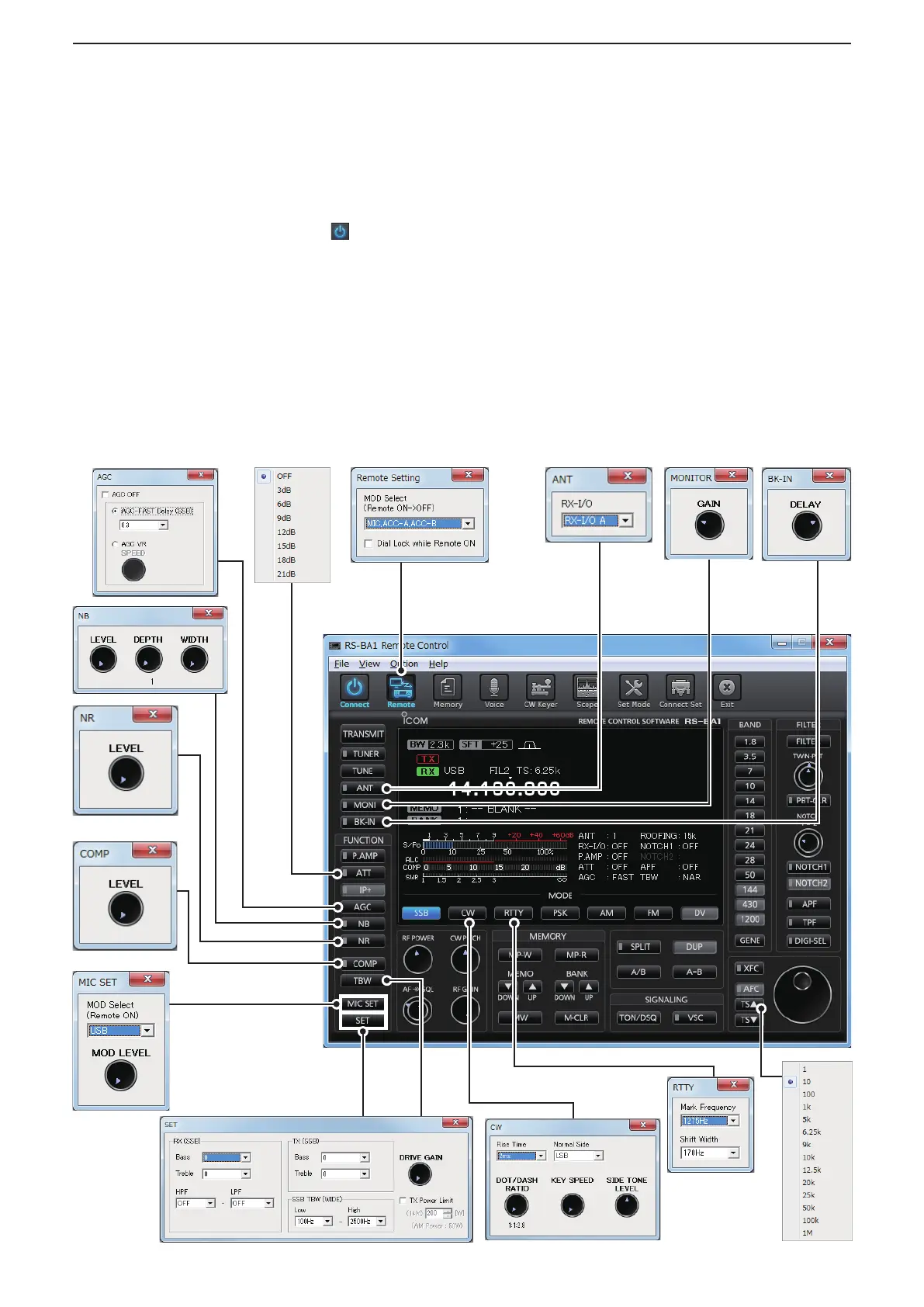The height and width of the screenshot is (1307, 924).
Task: Click the DRIVE GAIN knob in SET window
Action: (420, 1174)
